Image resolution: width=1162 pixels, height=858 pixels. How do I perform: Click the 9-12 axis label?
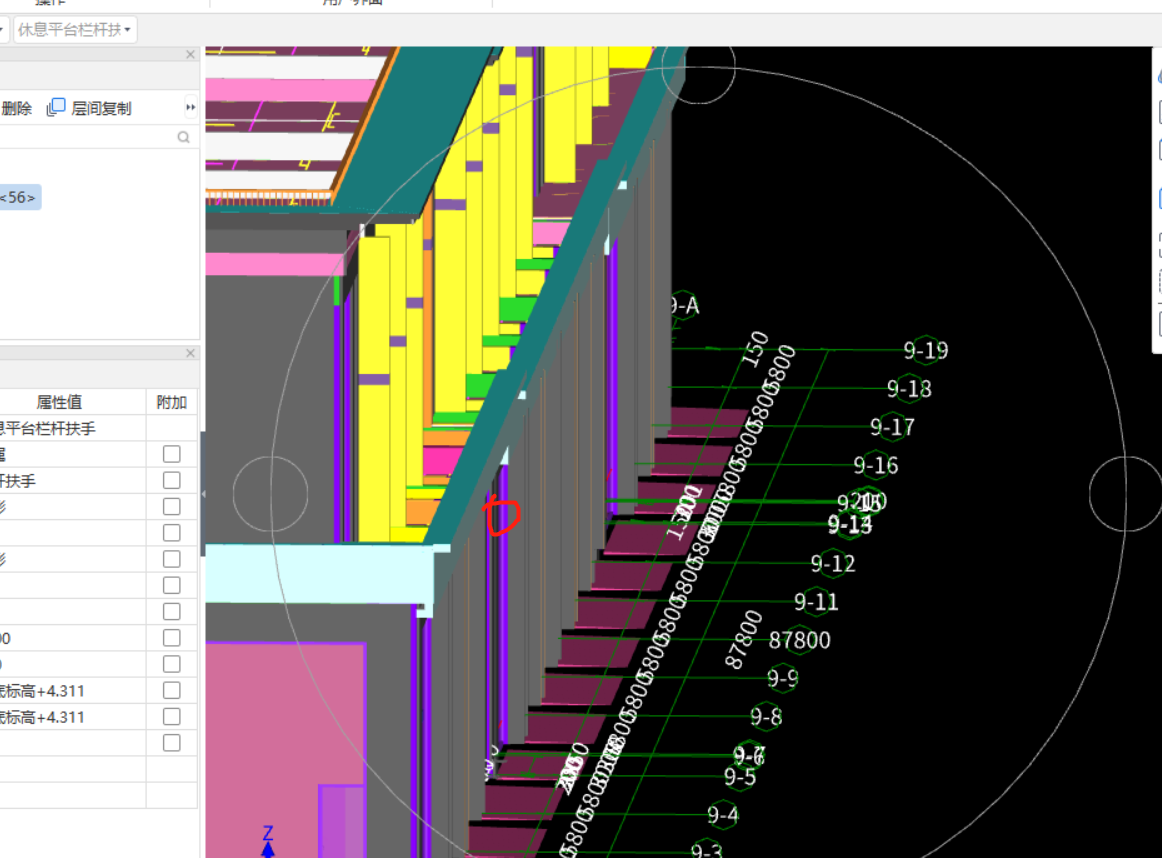[x=833, y=564]
